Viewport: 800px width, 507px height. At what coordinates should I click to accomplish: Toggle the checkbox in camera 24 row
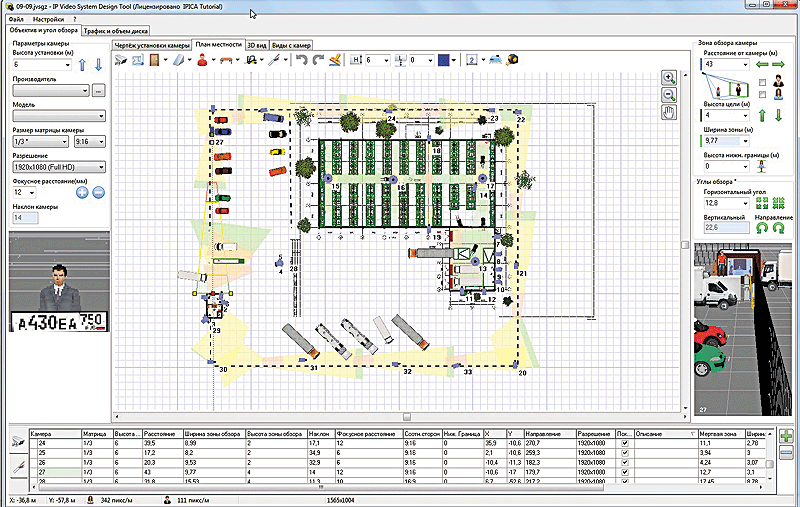[x=626, y=443]
